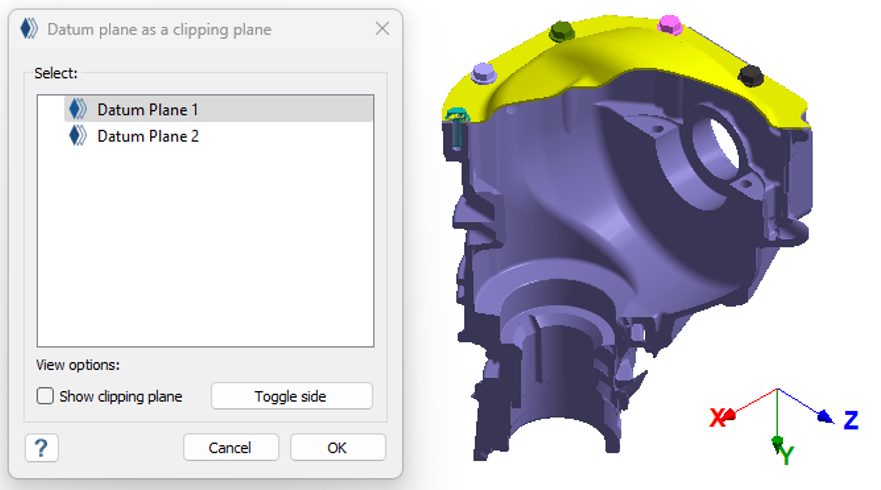
Task: Select the pink bolt on the cover
Action: [x=673, y=24]
